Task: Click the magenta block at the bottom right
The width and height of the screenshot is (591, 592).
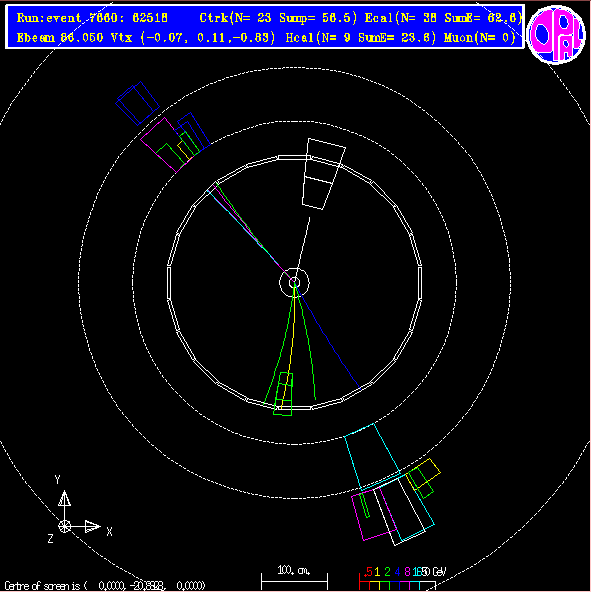Action: pos(374,513)
